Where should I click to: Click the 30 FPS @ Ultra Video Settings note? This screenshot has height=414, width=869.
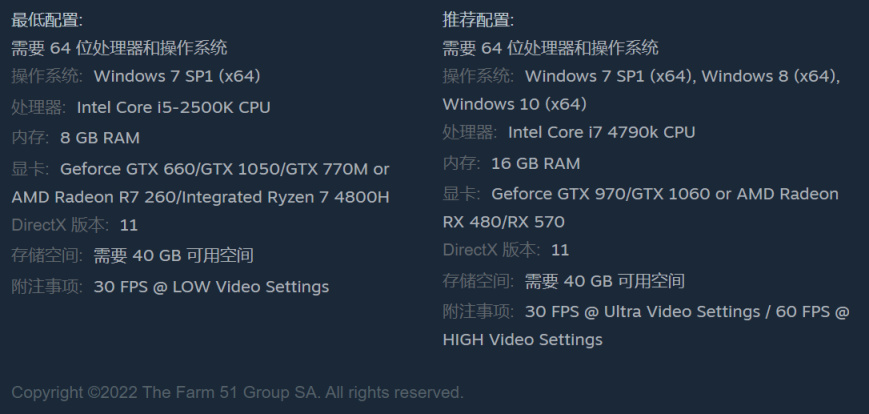pyautogui.click(x=642, y=312)
